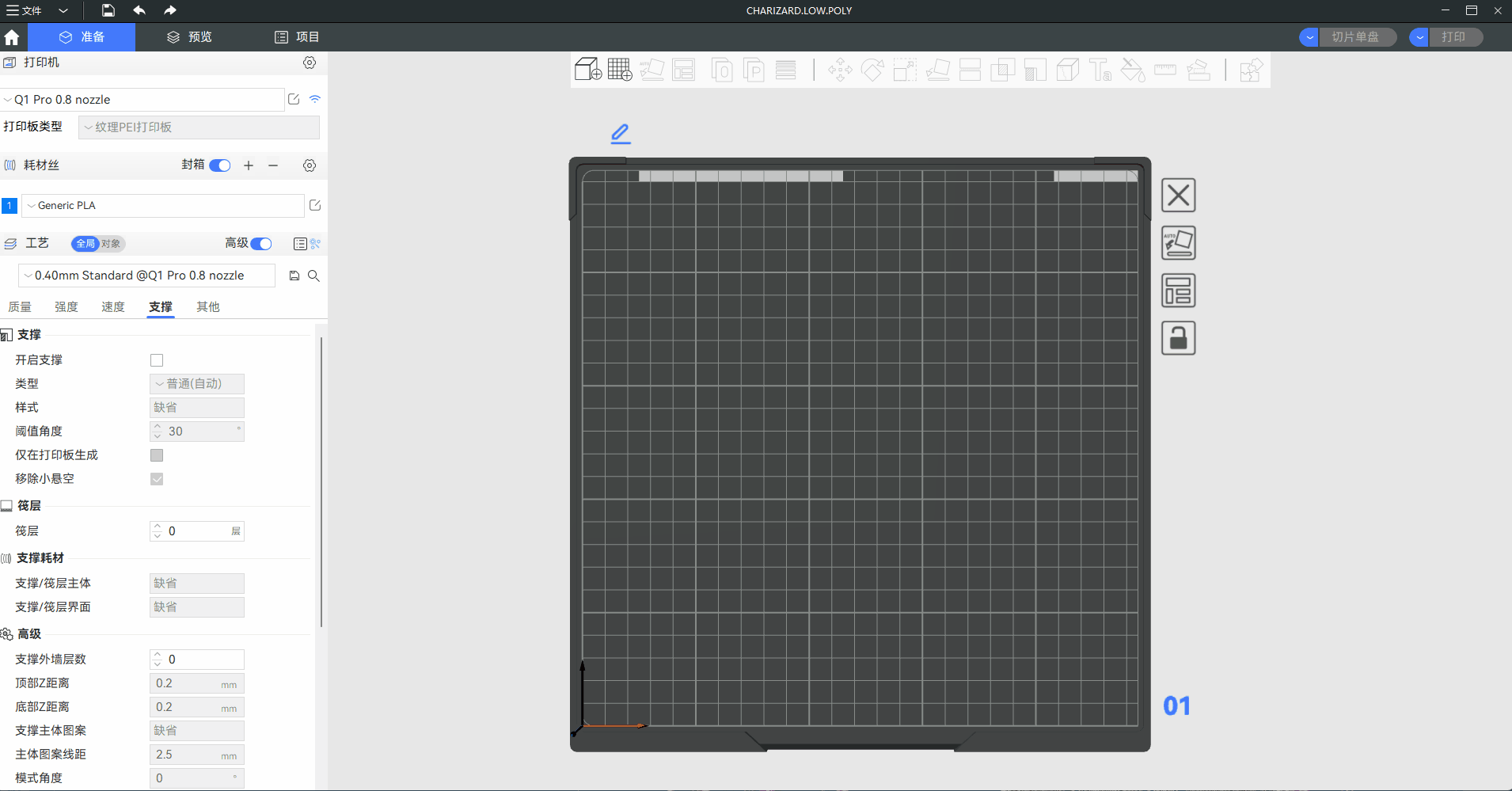This screenshot has width=1512, height=791.
Task: Open the Generic PLA filament dropdown
Action: [x=162, y=206]
